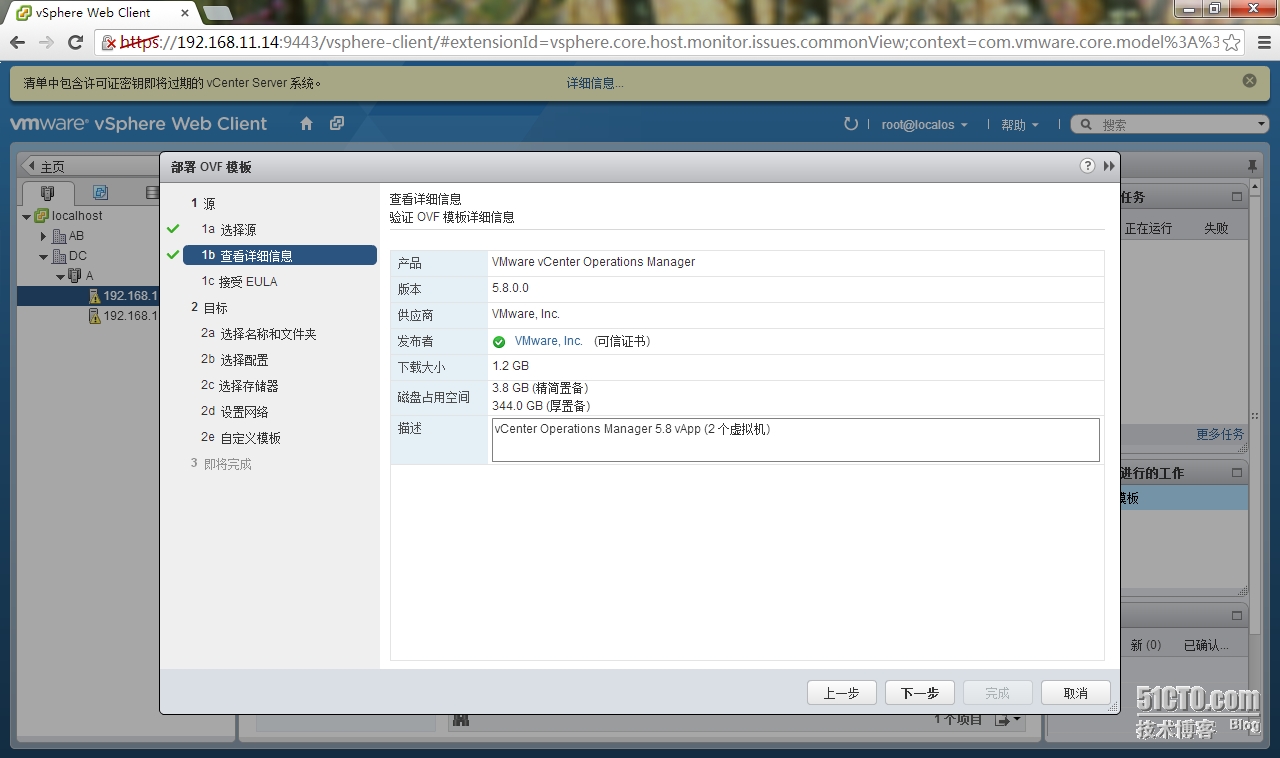Screen dimensions: 1280x758
Task: Select the localhost vCenter item
Action: pyautogui.click(x=68, y=216)
